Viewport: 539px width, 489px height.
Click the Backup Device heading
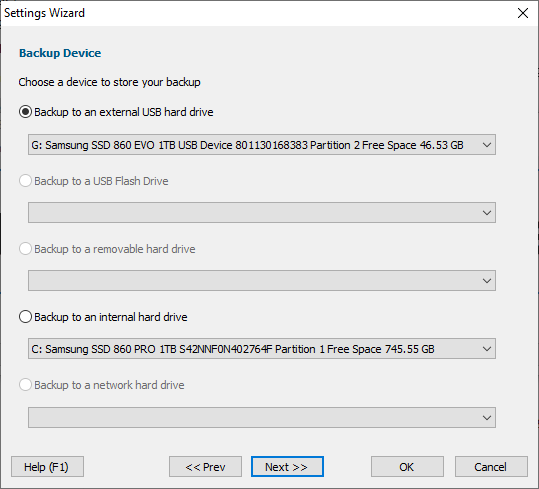(x=60, y=53)
